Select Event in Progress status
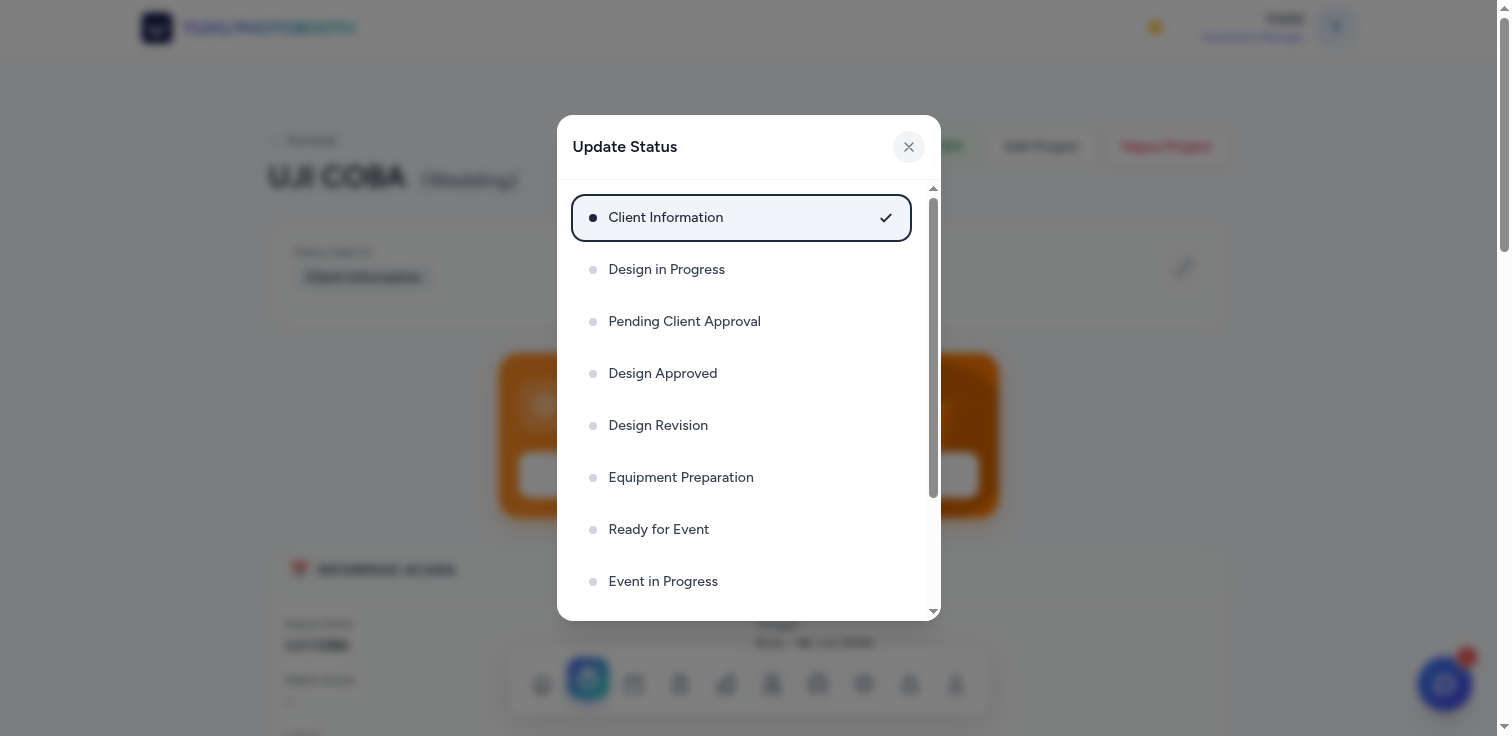The width and height of the screenshot is (1512, 736). click(741, 582)
